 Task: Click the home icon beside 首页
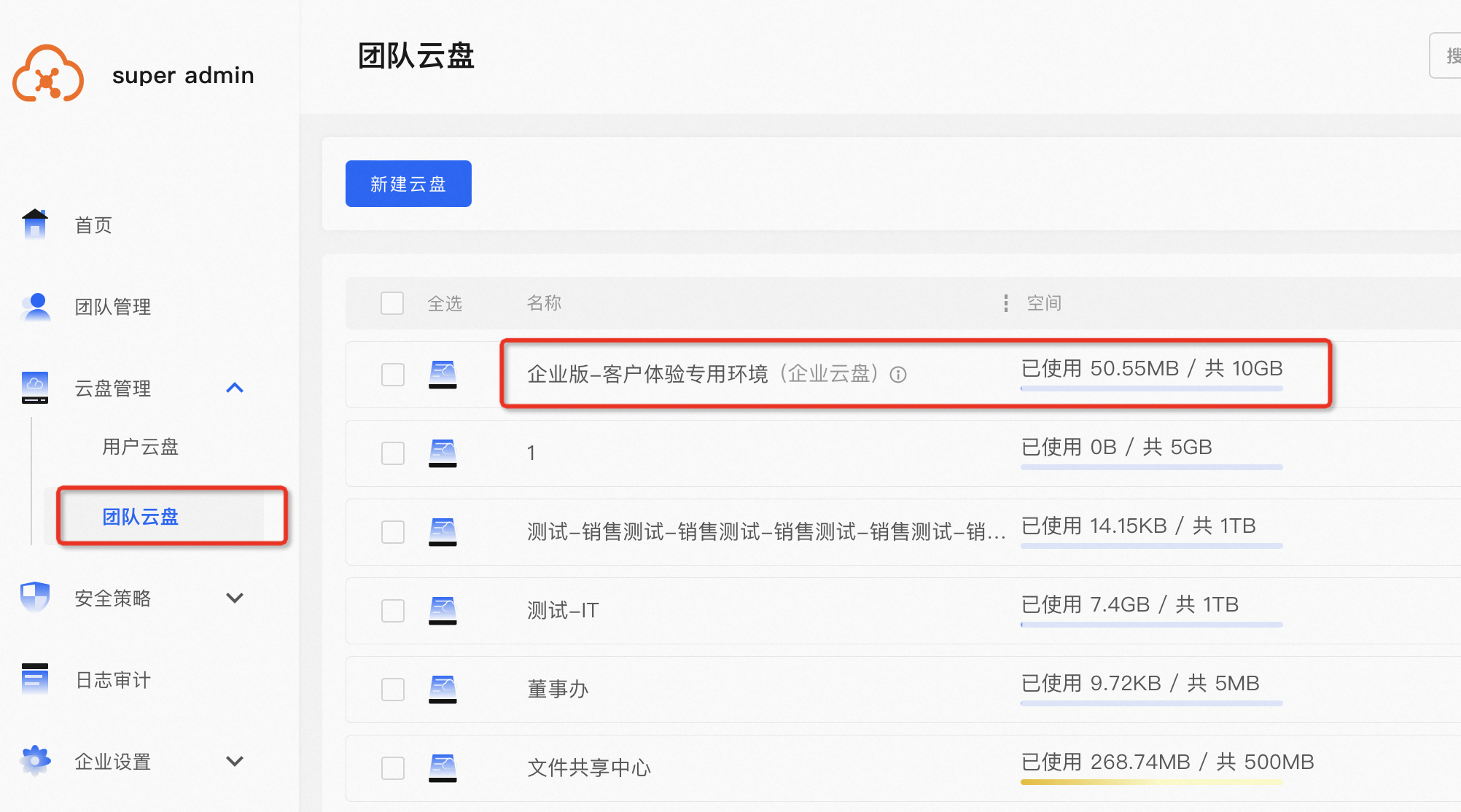point(34,225)
